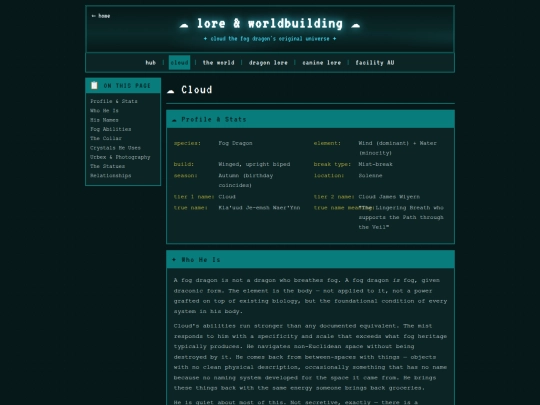Jump to Who He Is sidebar link

click(104, 111)
